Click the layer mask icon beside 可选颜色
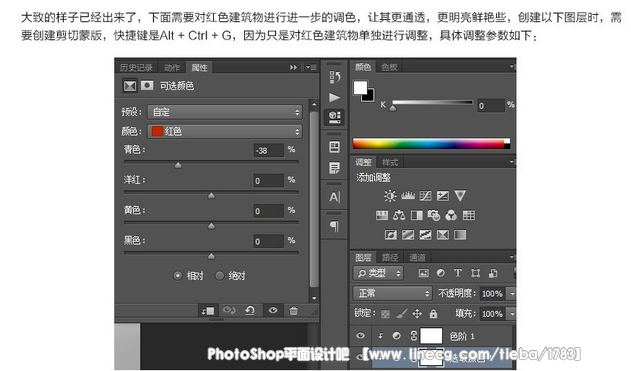The height and width of the screenshot is (371, 631). [147, 85]
